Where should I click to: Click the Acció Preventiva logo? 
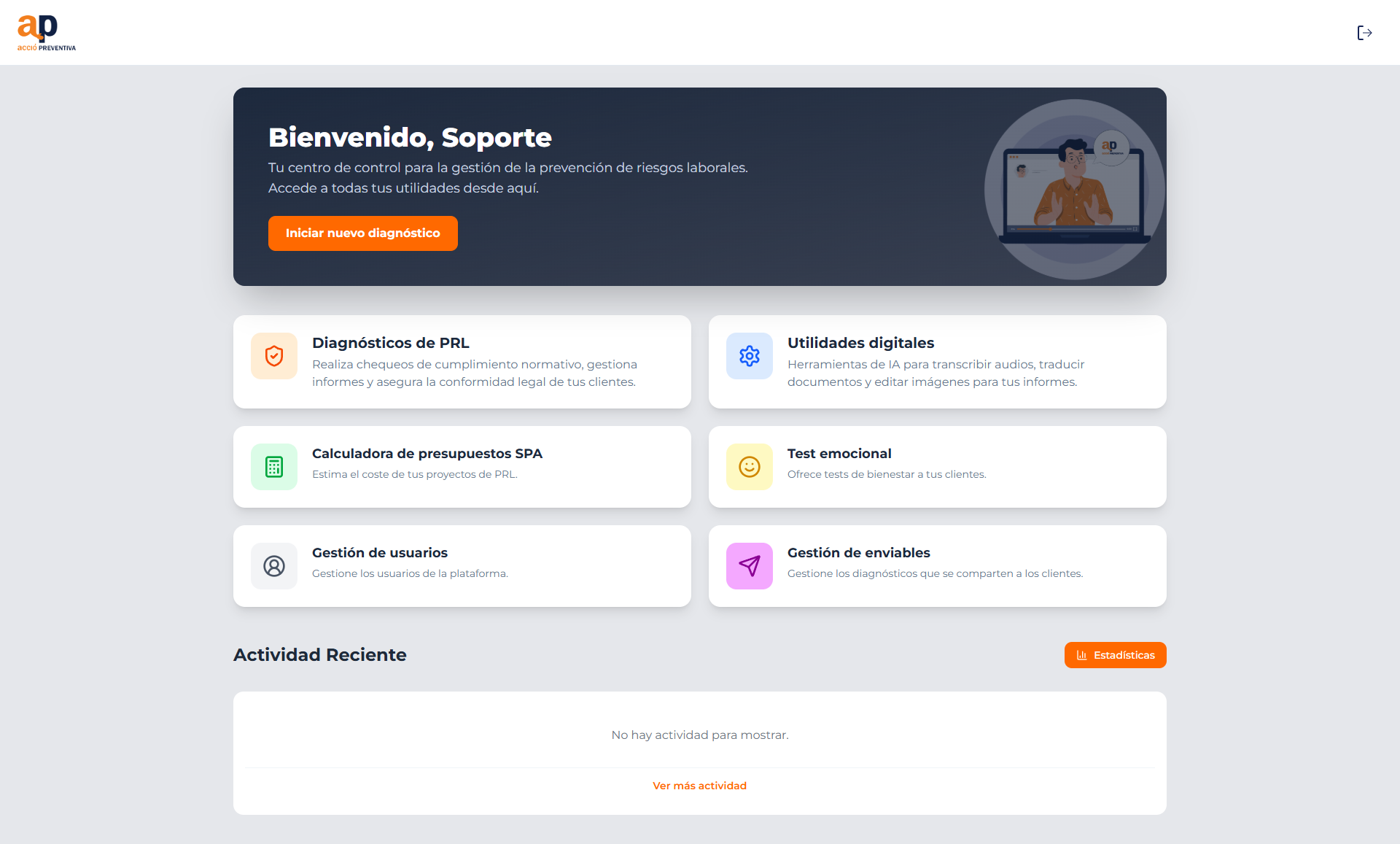point(47,33)
